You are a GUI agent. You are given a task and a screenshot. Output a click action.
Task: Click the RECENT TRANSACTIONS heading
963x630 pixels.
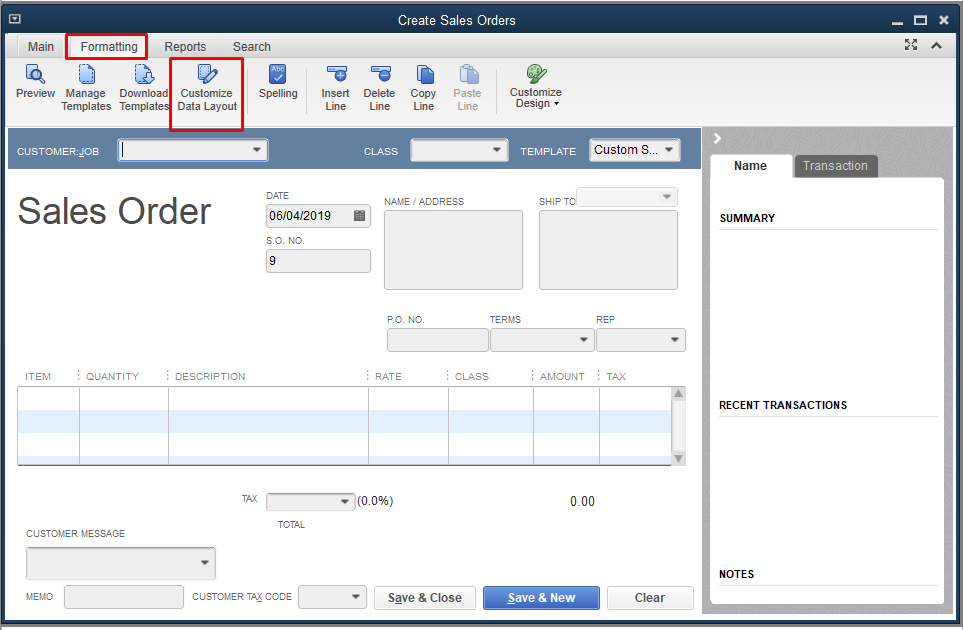coord(783,405)
